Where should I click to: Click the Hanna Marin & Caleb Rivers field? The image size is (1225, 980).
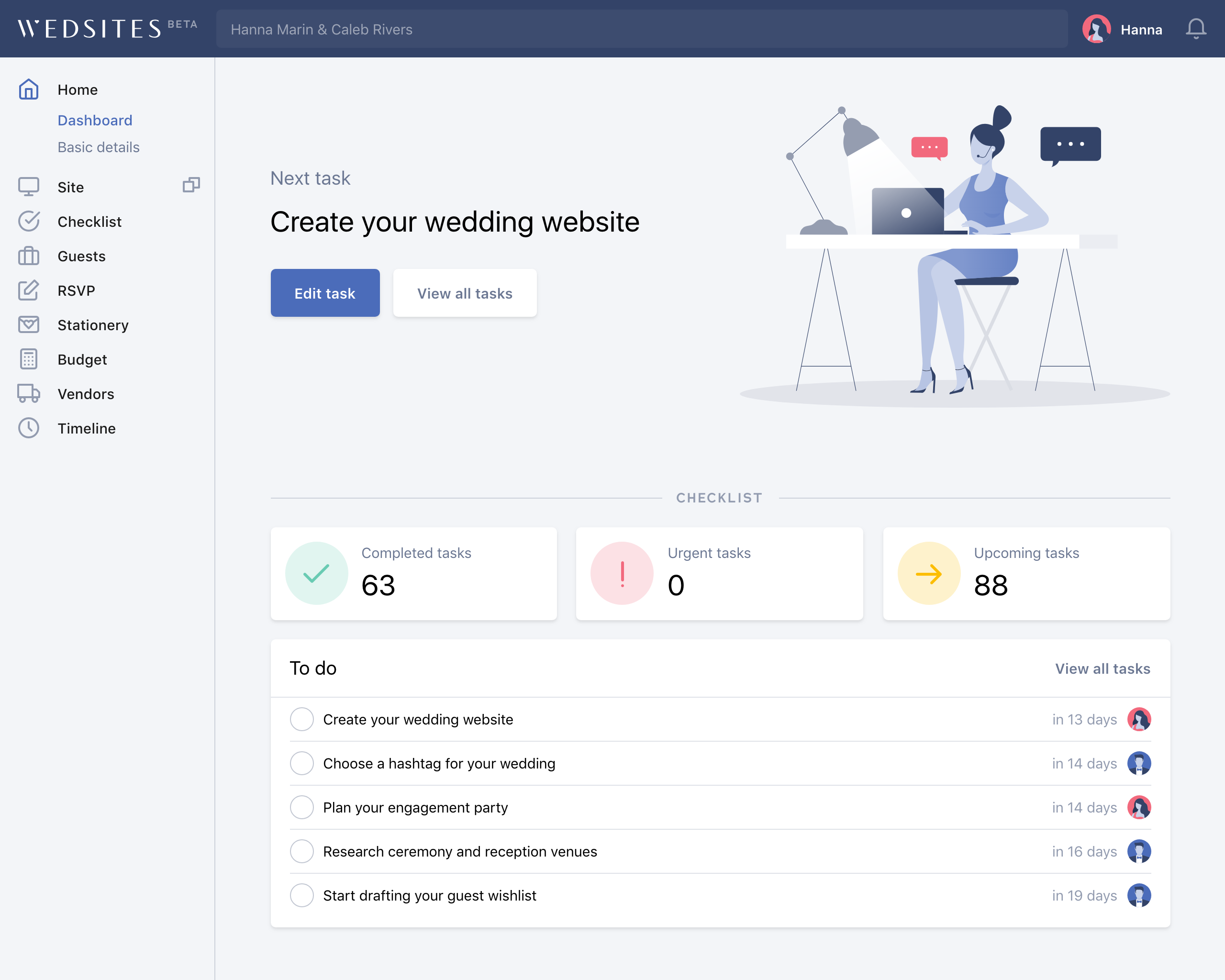tap(642, 29)
